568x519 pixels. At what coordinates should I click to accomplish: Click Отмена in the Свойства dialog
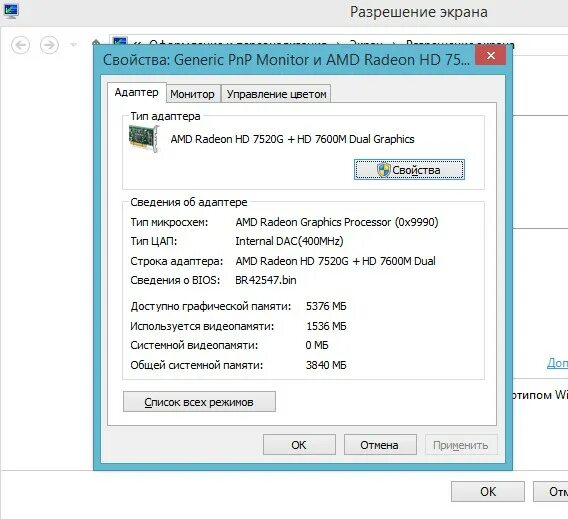[x=380, y=445]
